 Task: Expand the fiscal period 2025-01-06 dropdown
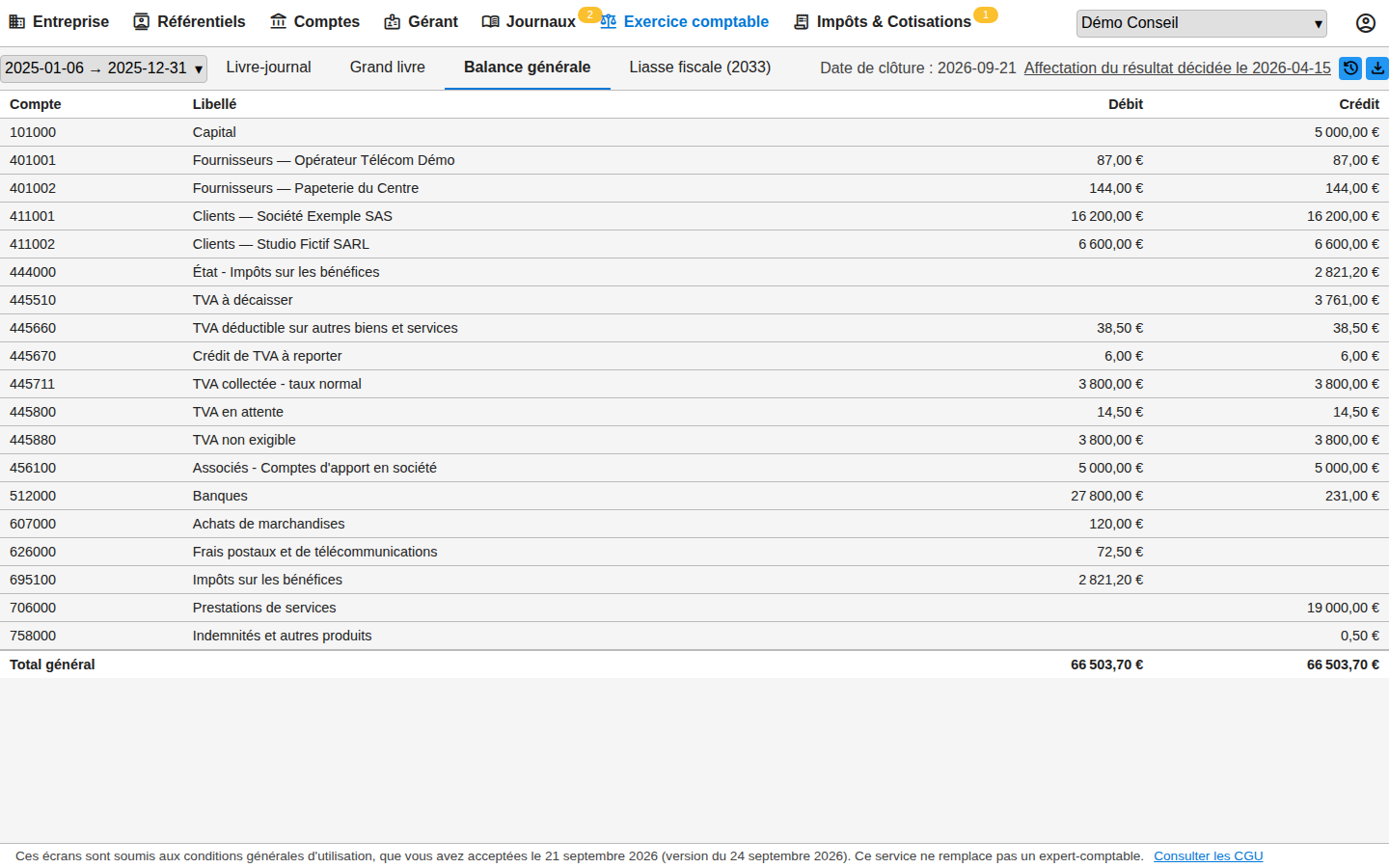click(104, 68)
